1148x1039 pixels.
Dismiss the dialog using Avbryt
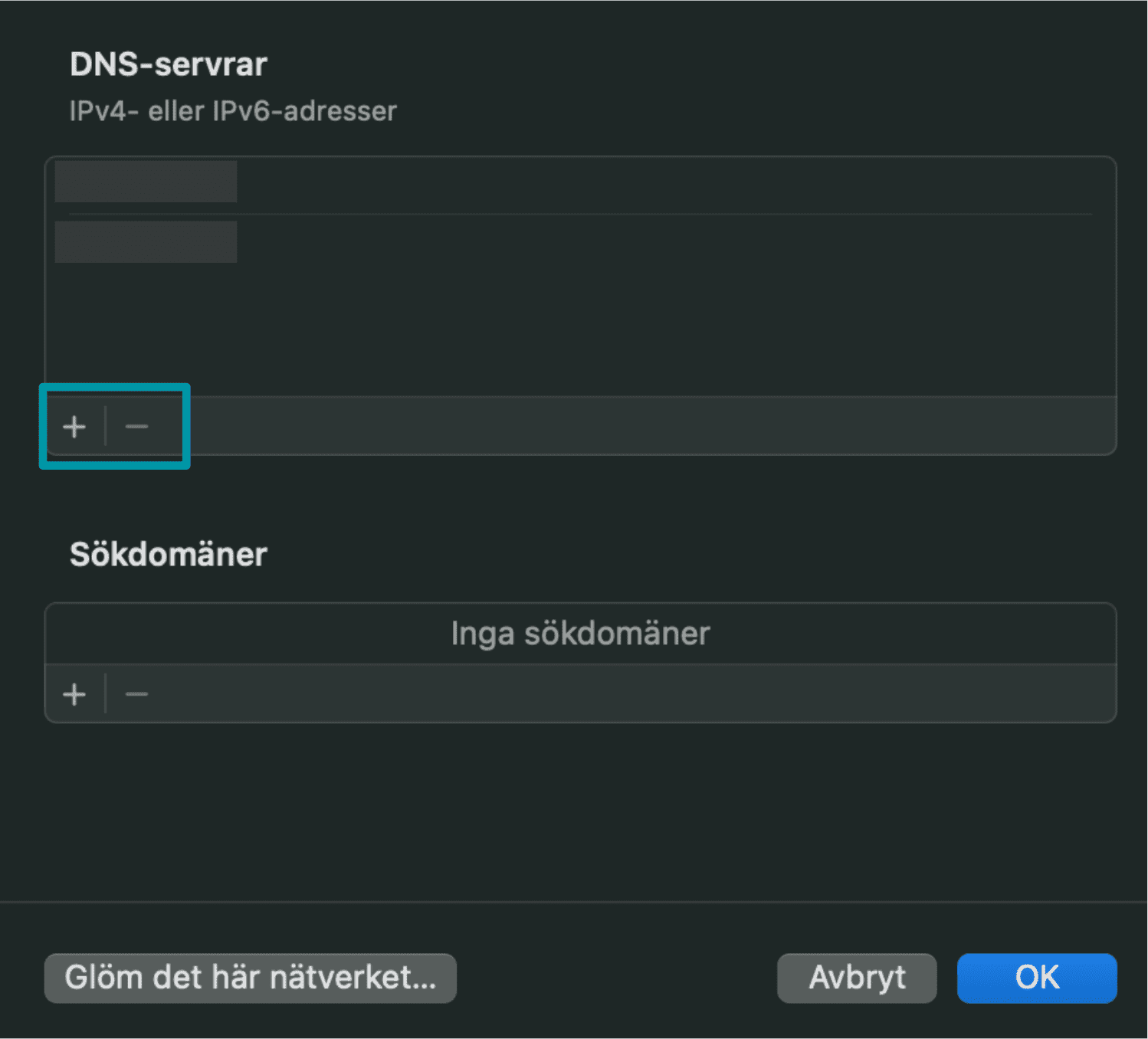(856, 977)
